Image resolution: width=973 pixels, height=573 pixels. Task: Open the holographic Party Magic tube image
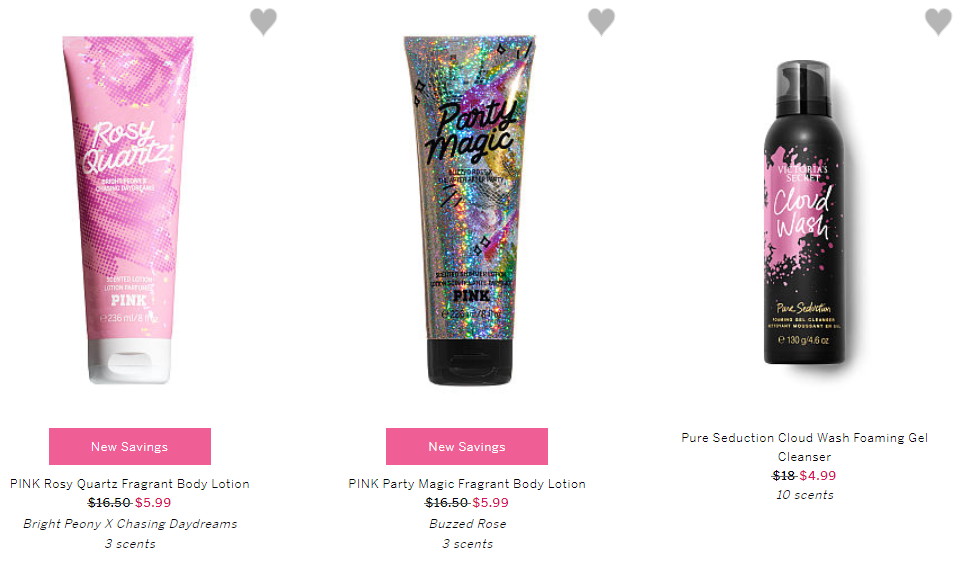(x=470, y=210)
